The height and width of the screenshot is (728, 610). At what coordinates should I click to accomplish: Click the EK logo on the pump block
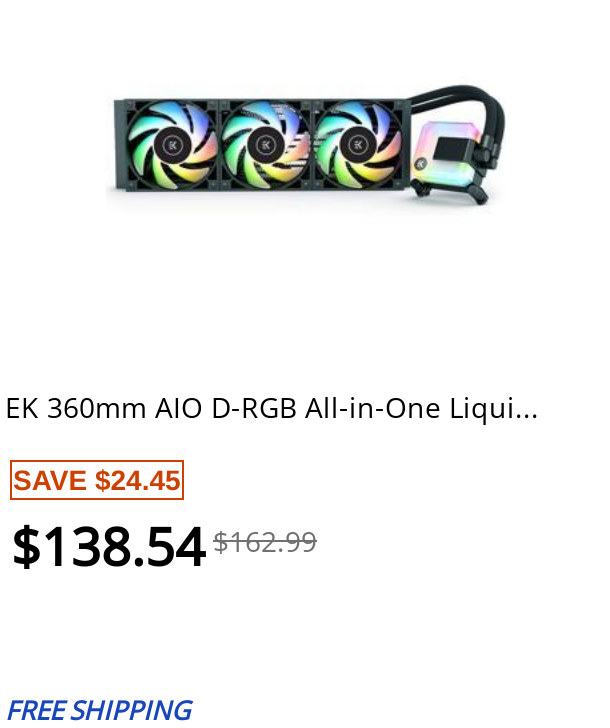422,162
